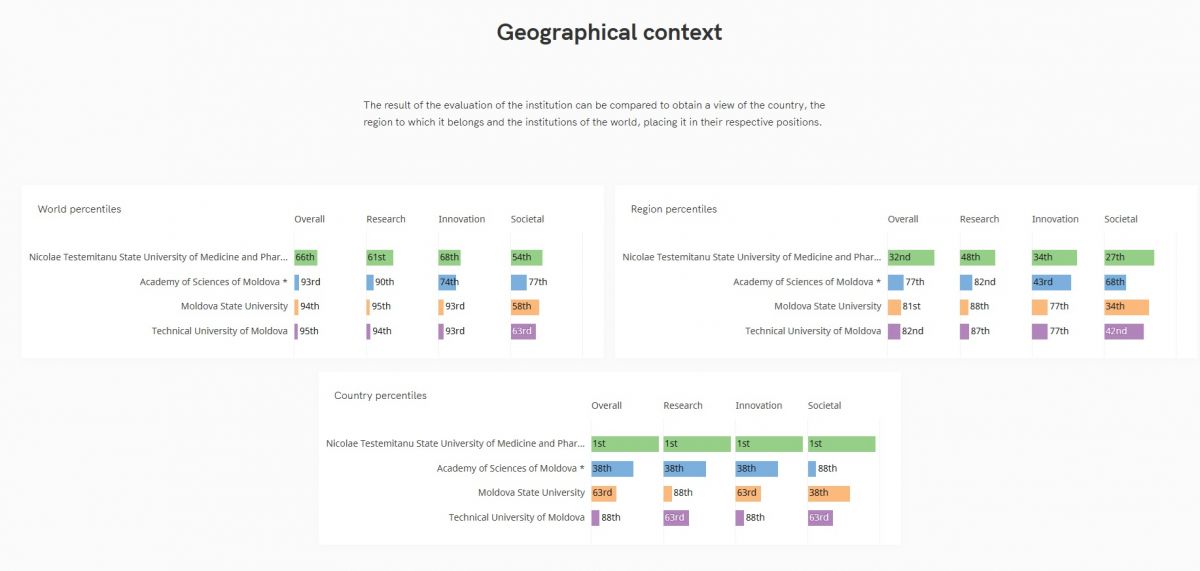Screen dimensions: 1200x571
Task: Click Moldova State University's 63rd Country Overall bar
Action: 602,493
